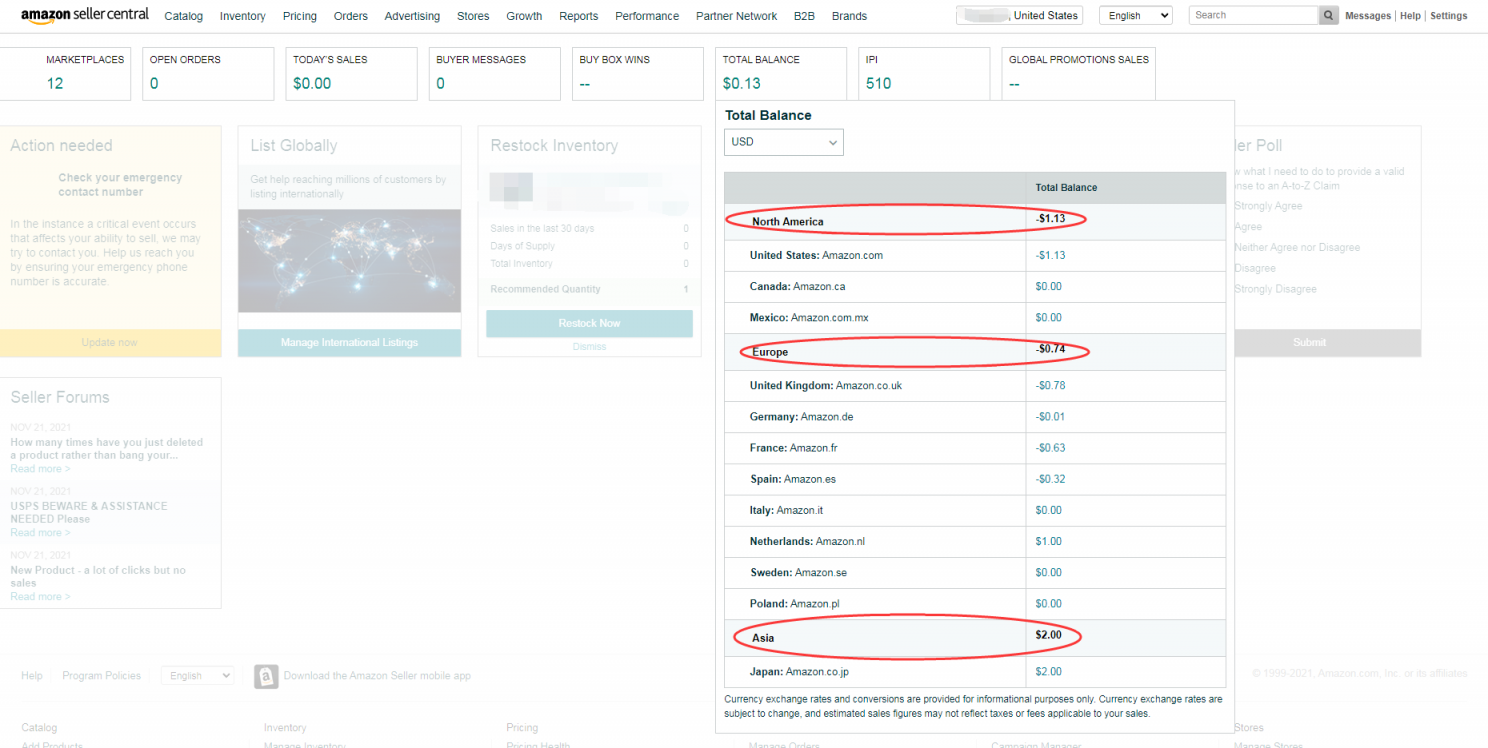Open the Advertising menu
This screenshot has width=1488, height=748.
(412, 16)
